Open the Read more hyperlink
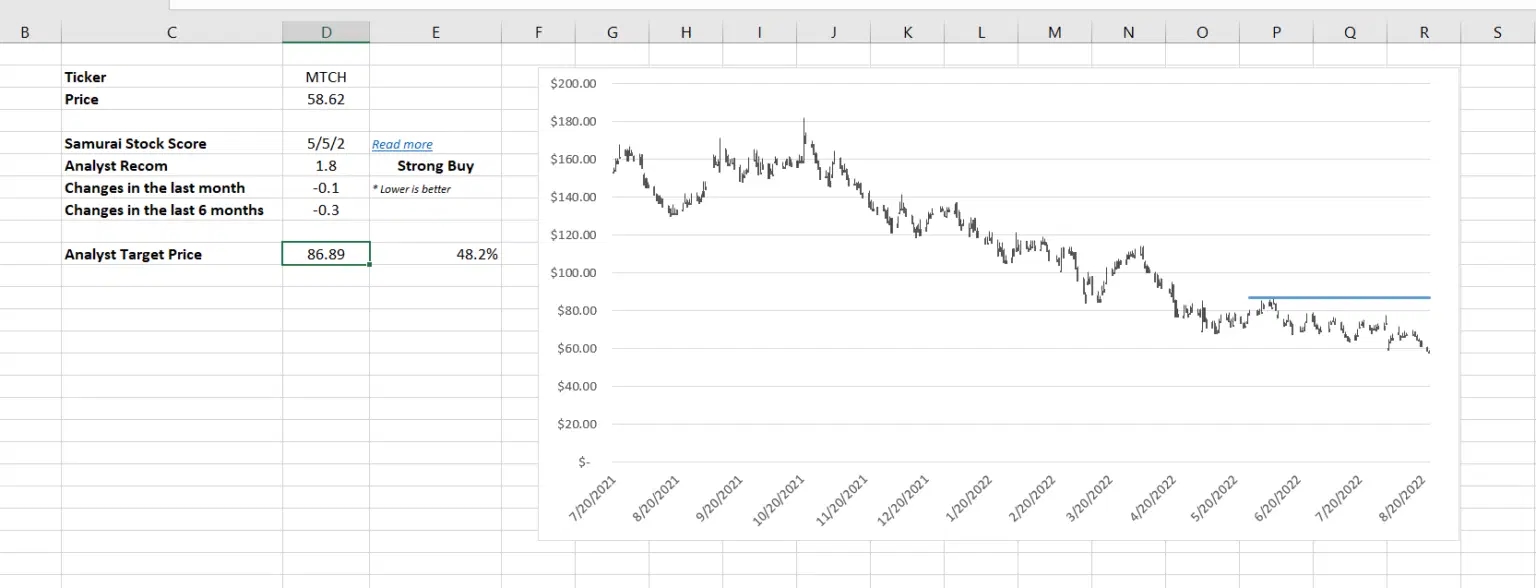This screenshot has width=1536, height=588. click(402, 144)
